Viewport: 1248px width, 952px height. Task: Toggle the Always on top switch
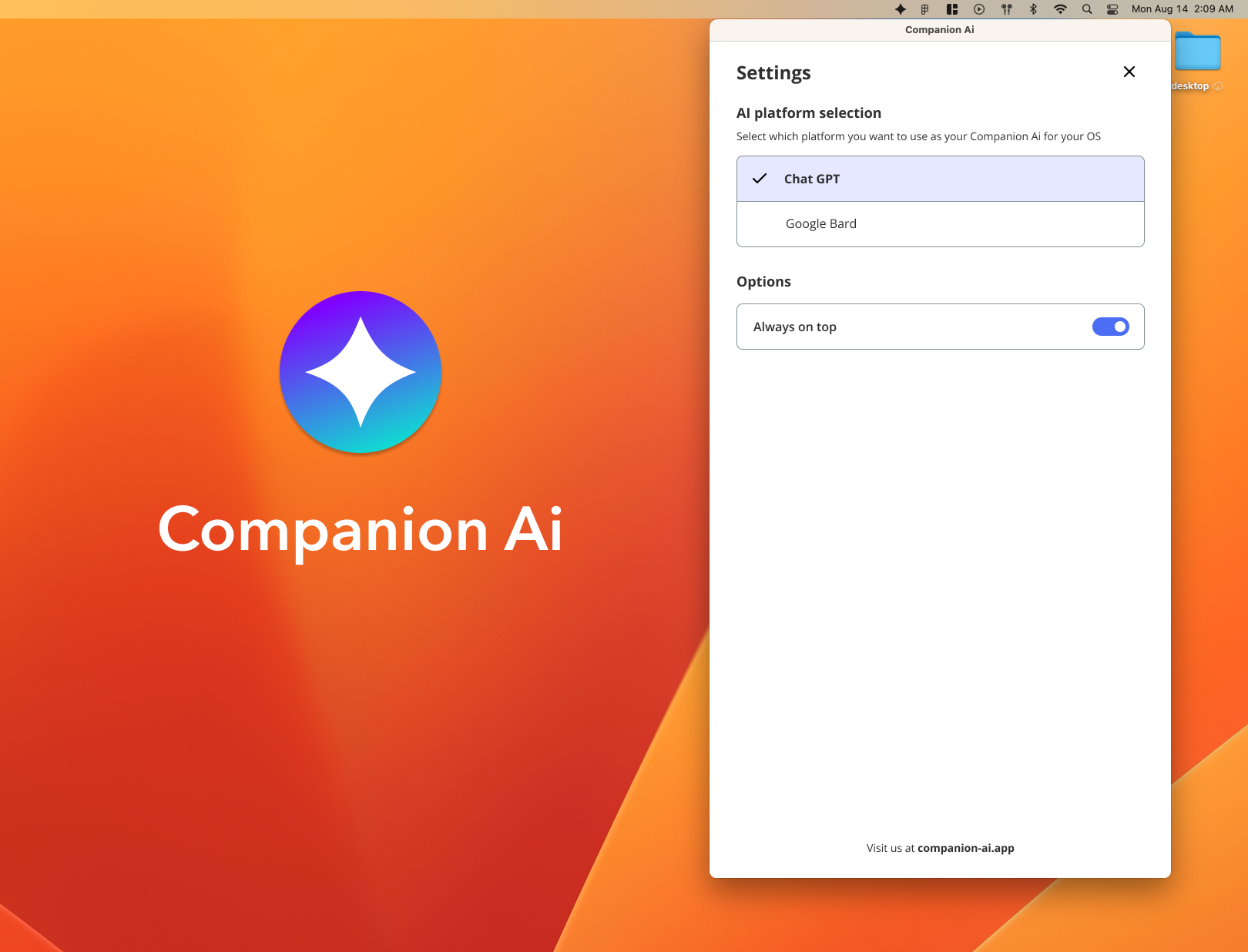(1111, 327)
